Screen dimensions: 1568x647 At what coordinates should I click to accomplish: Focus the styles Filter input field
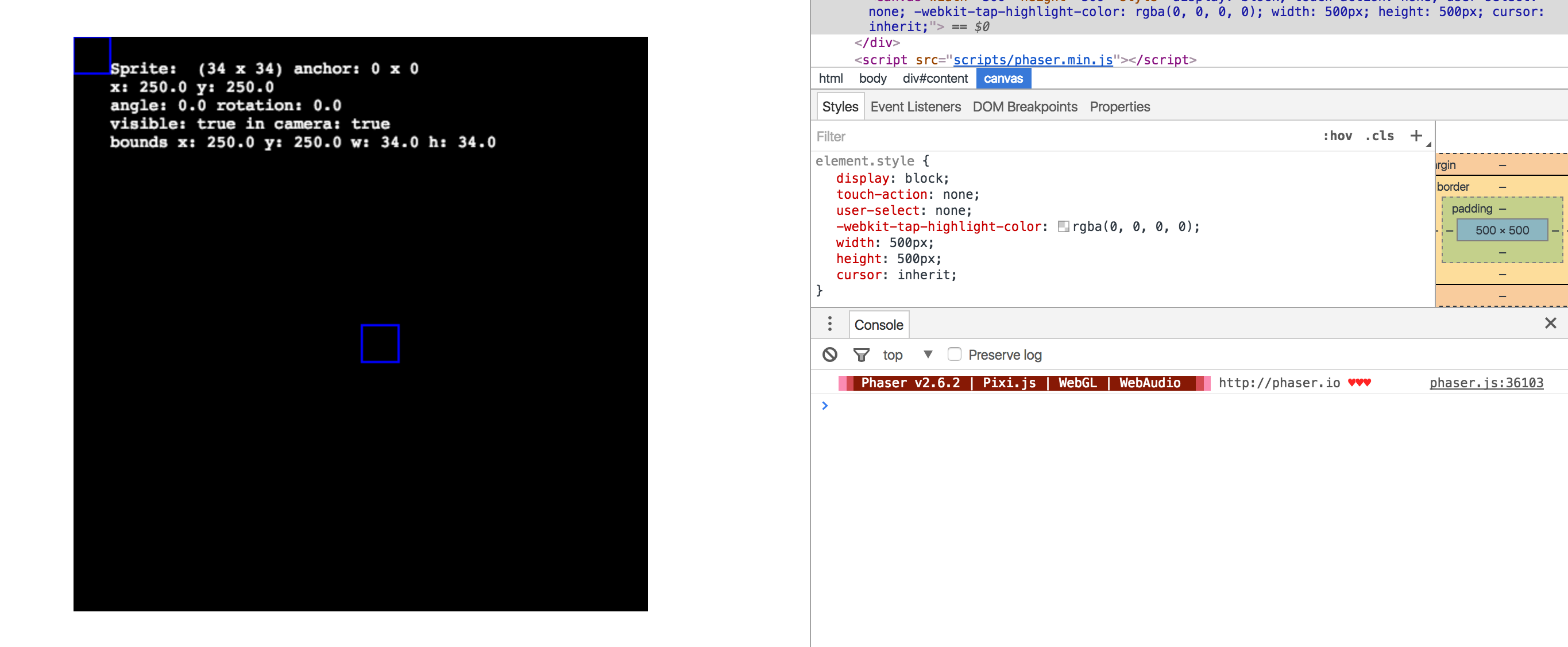click(x=1065, y=136)
